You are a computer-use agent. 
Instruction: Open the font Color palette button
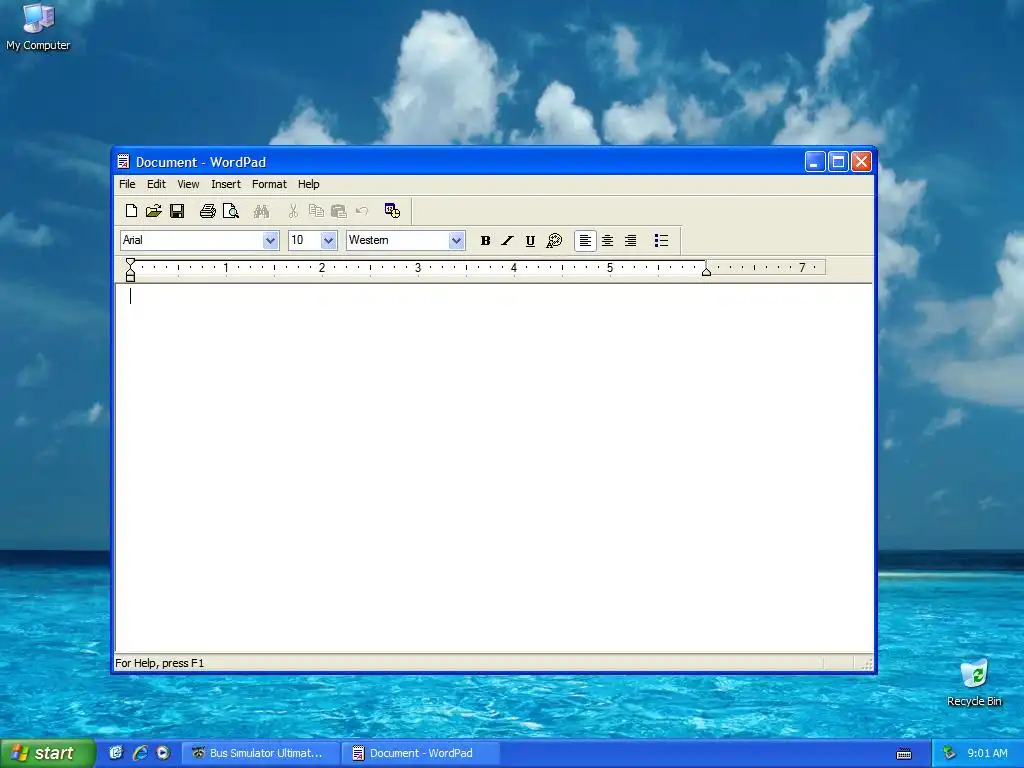pos(554,241)
